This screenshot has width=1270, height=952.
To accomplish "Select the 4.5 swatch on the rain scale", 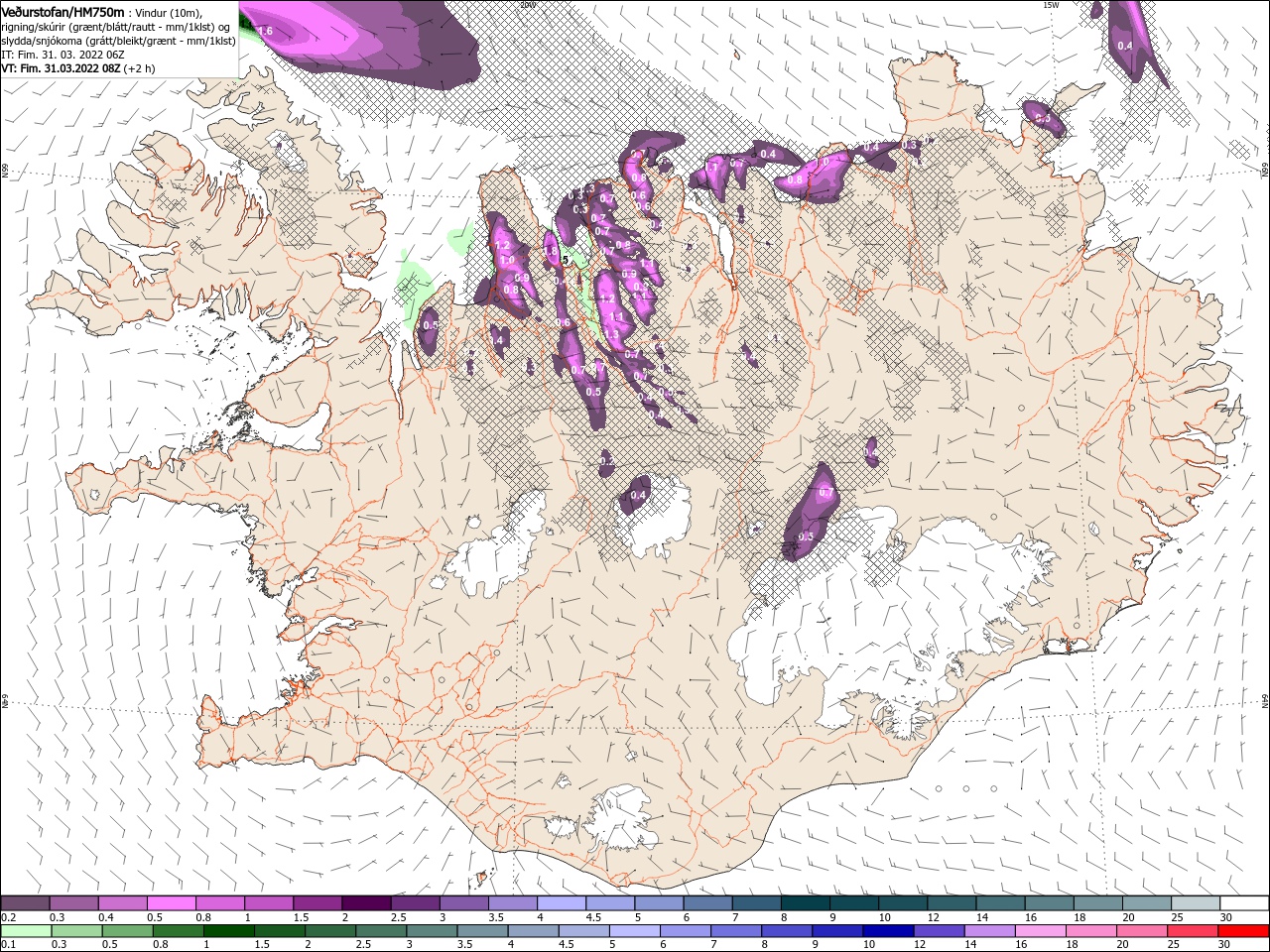I will point(584,931).
